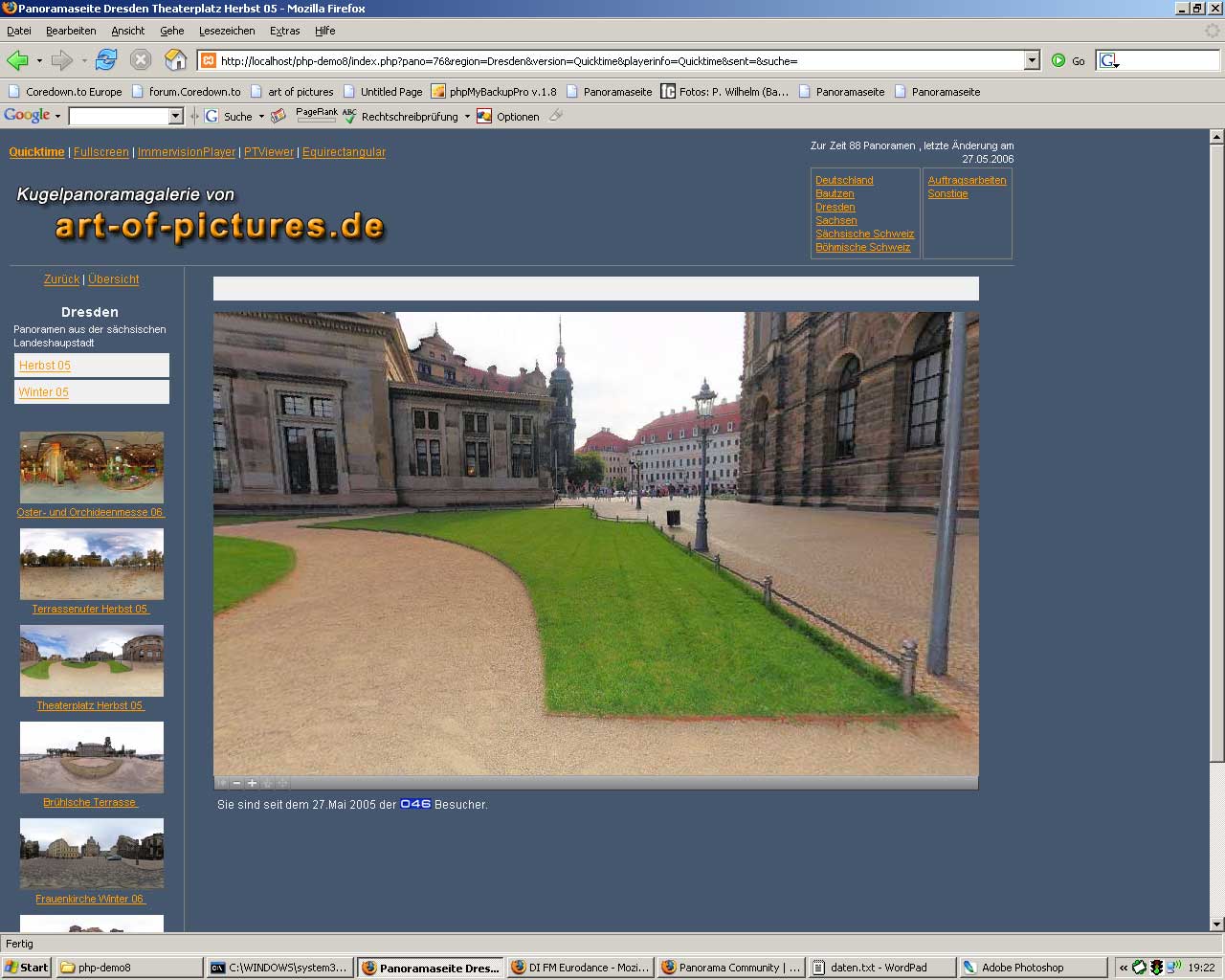1225x980 pixels.
Task: Select the Winter 05 category
Action: 44,392
